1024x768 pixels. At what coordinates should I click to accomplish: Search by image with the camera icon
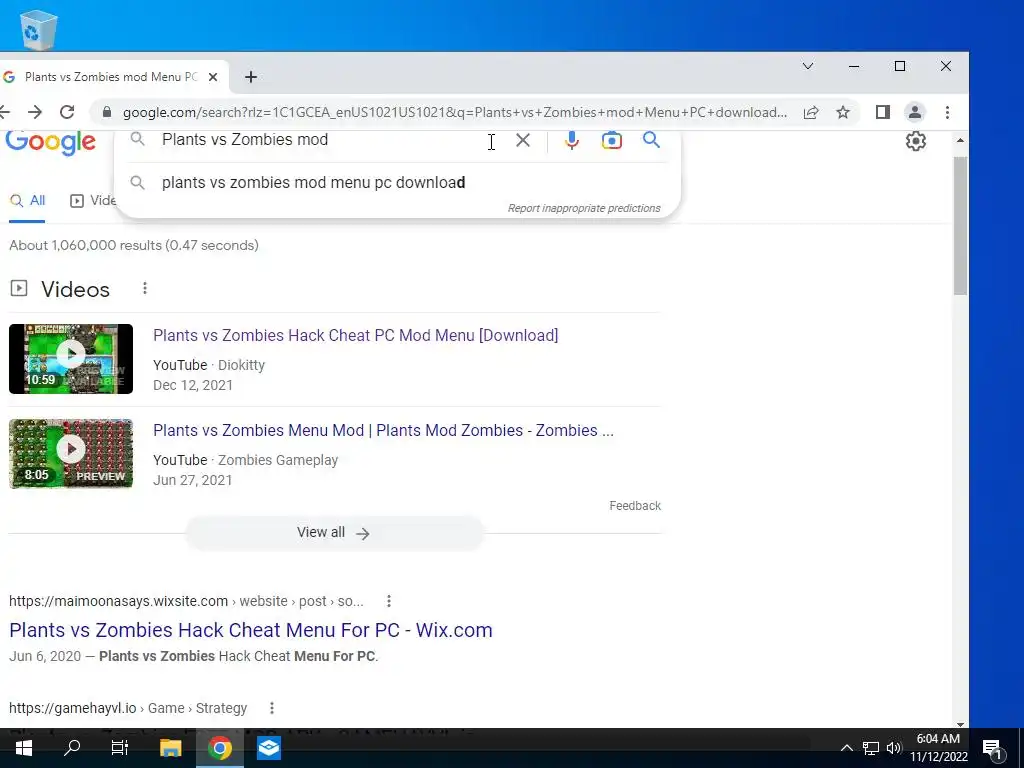(611, 140)
